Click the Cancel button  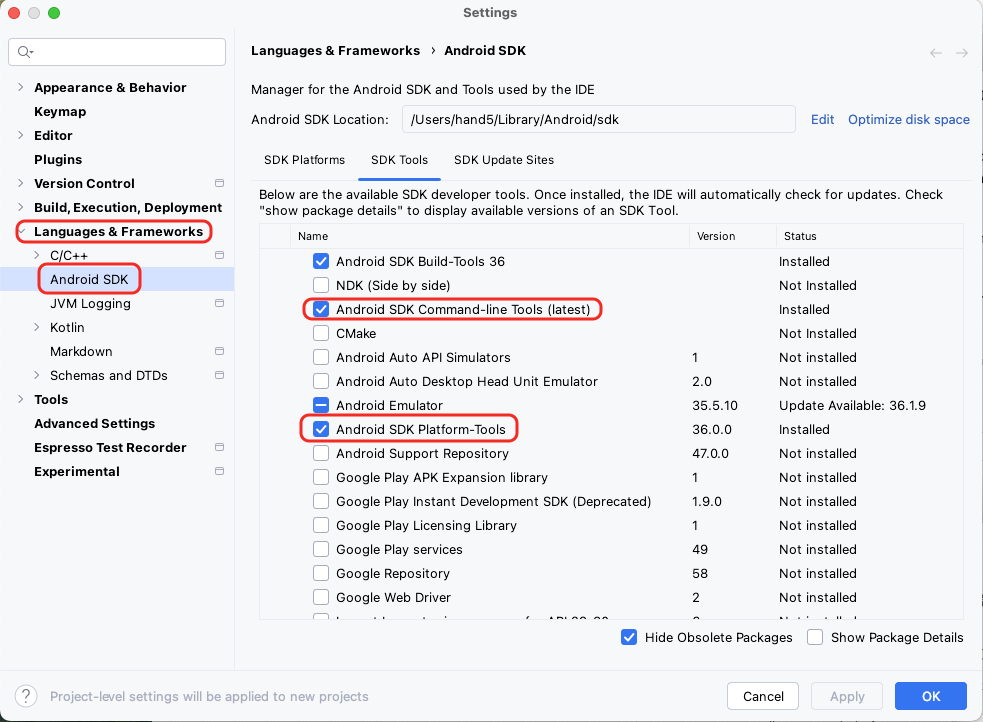coord(763,696)
